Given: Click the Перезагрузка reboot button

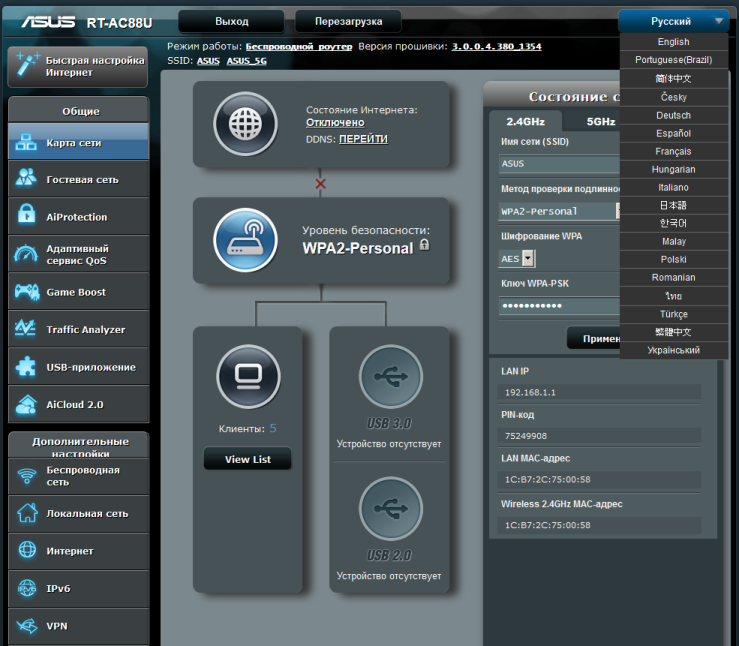Looking at the screenshot, I should coord(348,21).
